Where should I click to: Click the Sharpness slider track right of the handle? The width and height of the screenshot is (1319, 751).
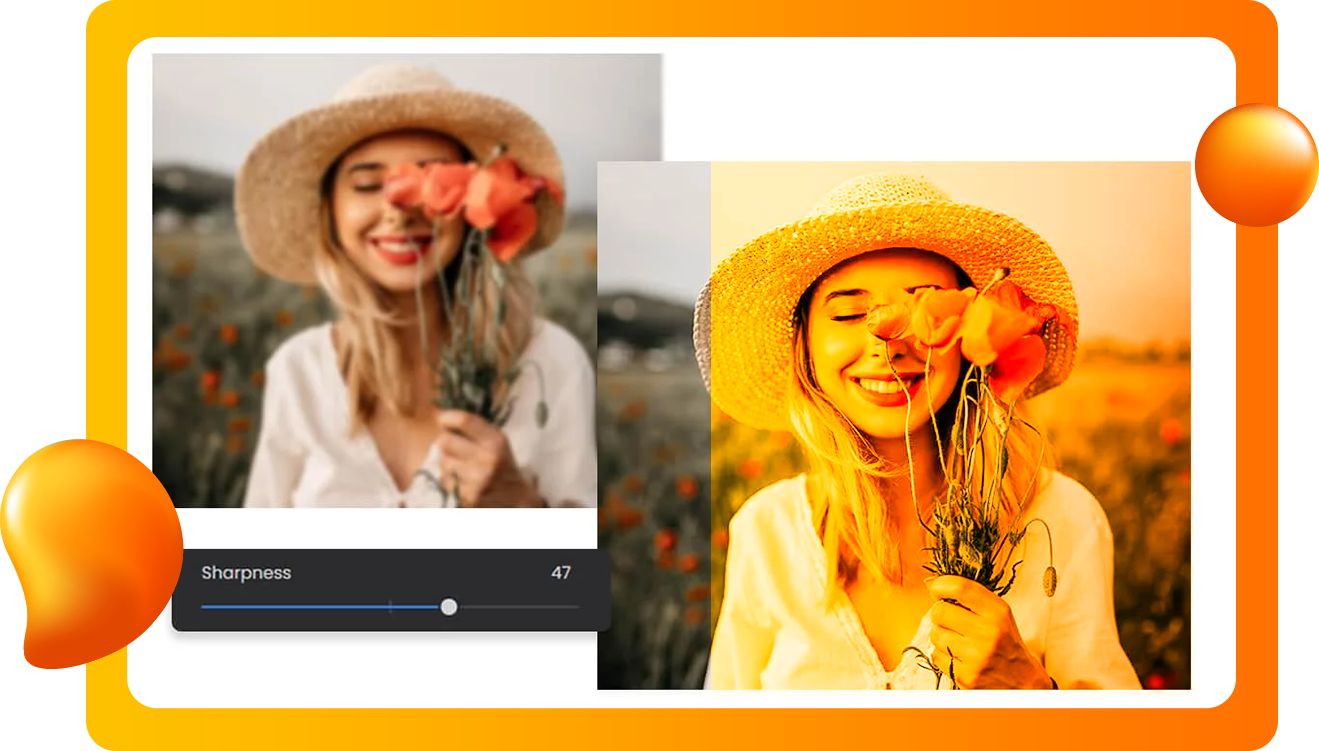(518, 607)
